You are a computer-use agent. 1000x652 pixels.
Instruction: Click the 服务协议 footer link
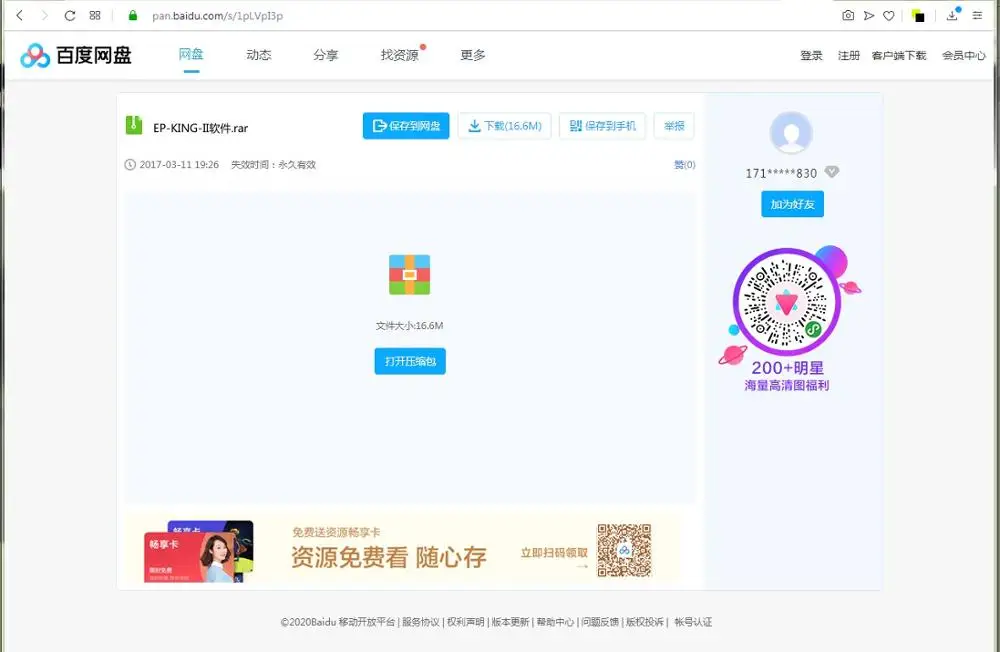click(420, 622)
